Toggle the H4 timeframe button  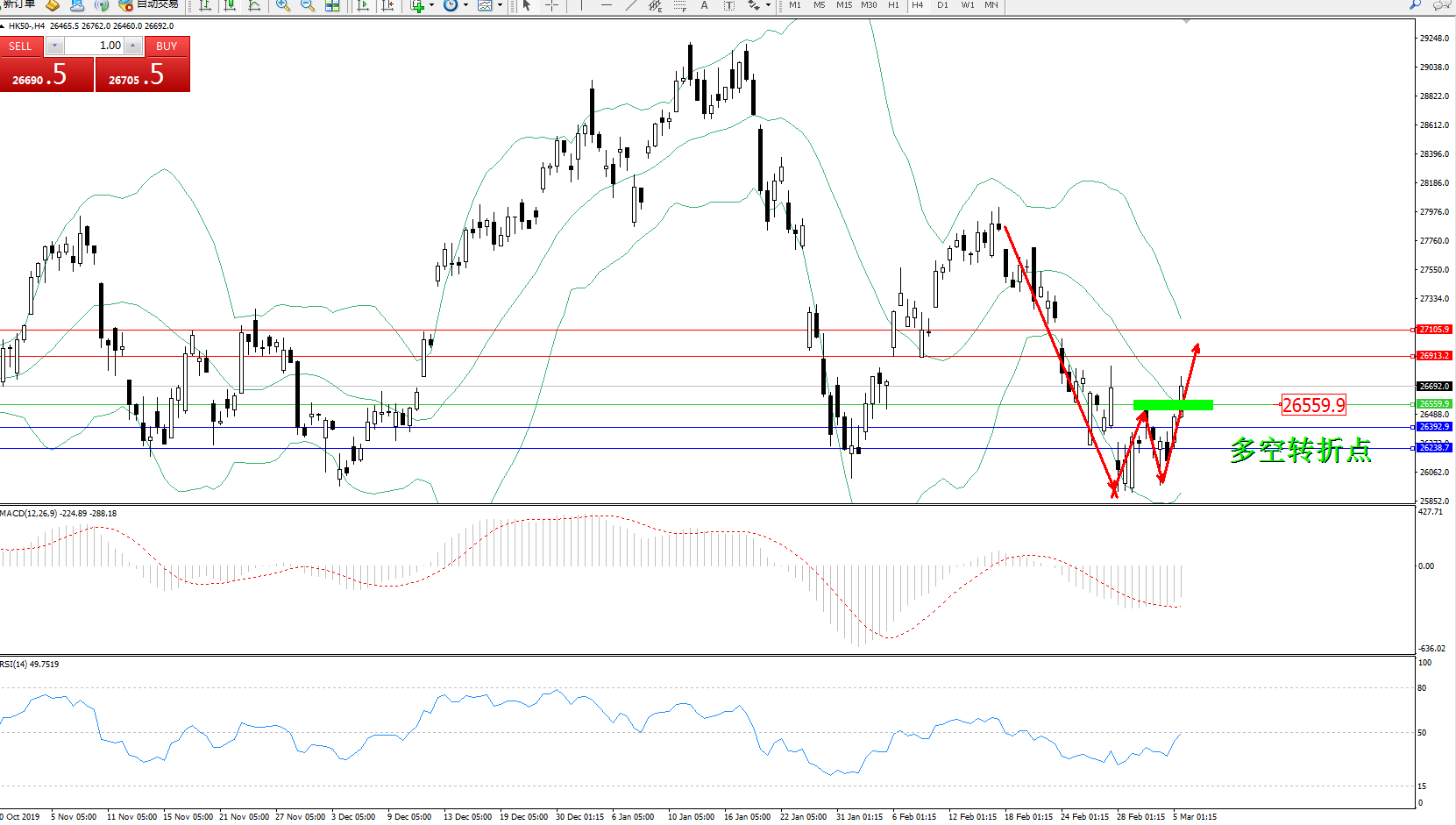pyautogui.click(x=917, y=5)
